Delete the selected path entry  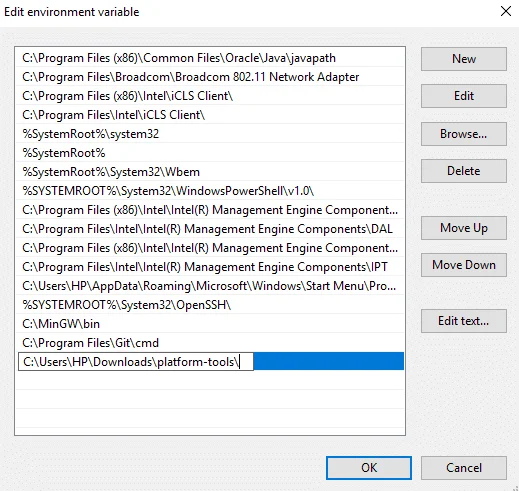coord(464,171)
